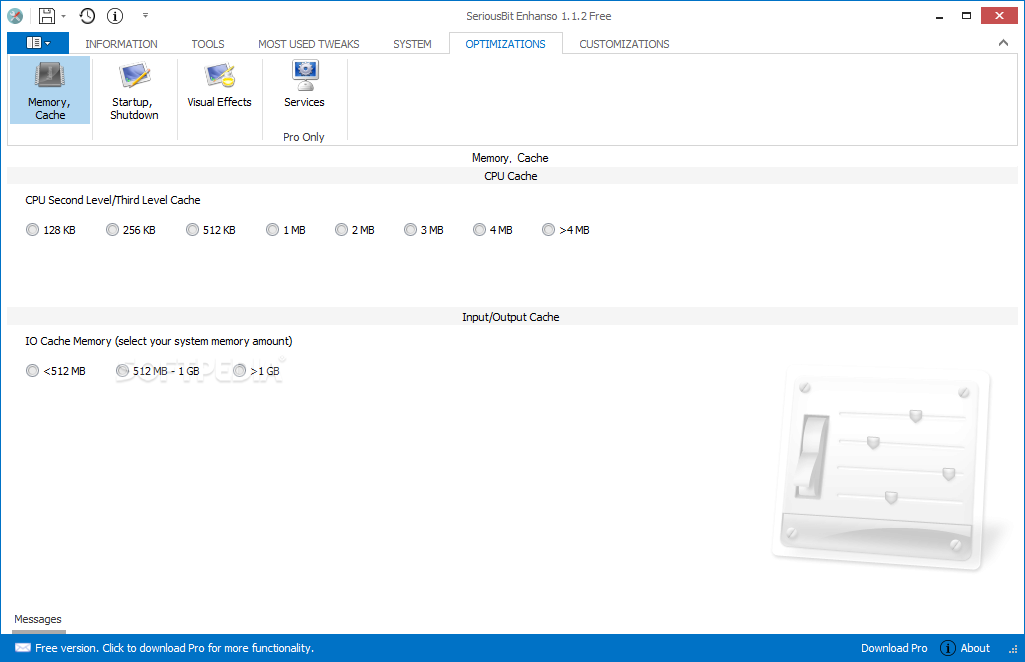Select the 3 MB cache option

click(x=424, y=230)
